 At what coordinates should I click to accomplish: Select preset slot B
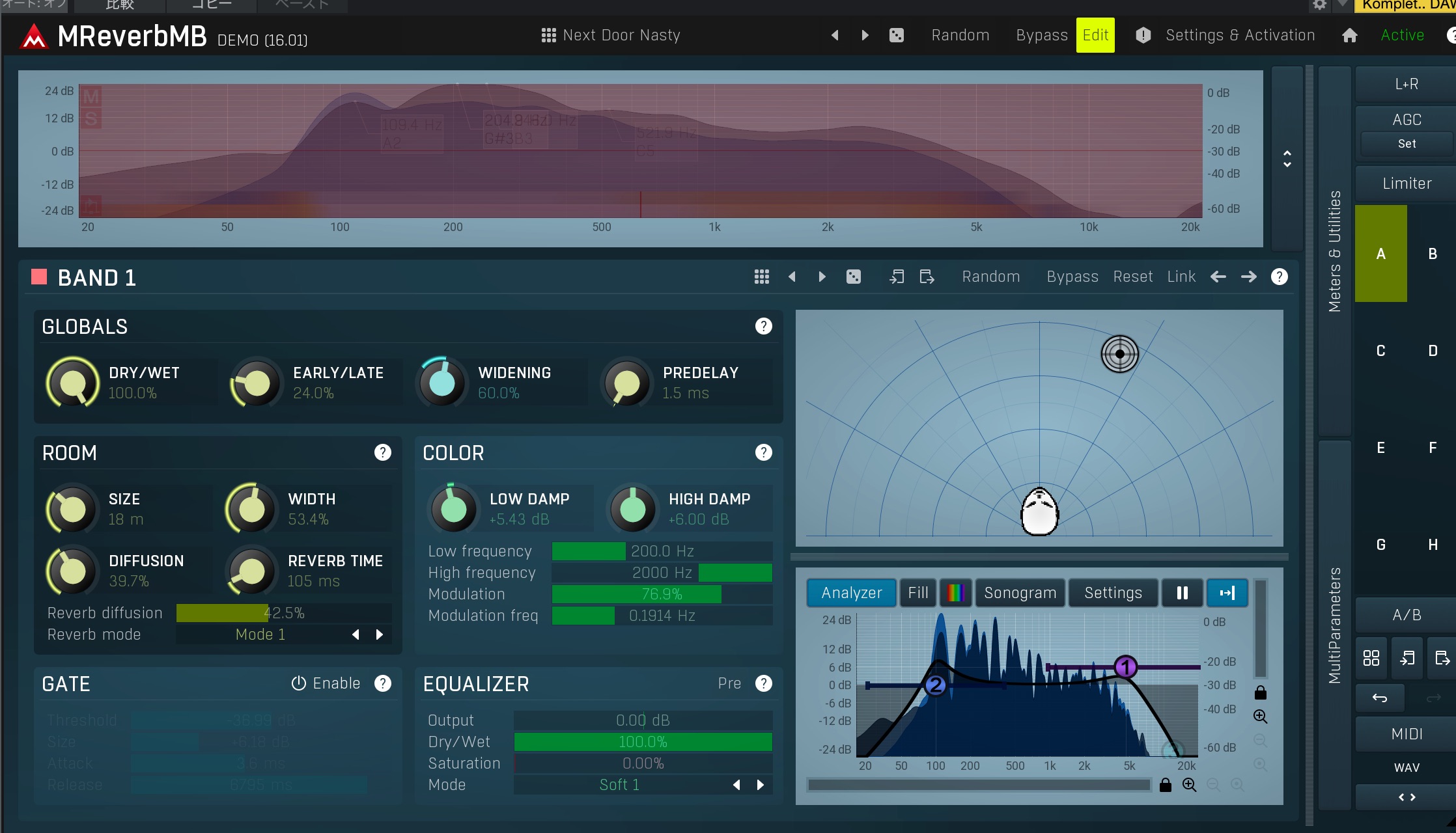(1433, 254)
